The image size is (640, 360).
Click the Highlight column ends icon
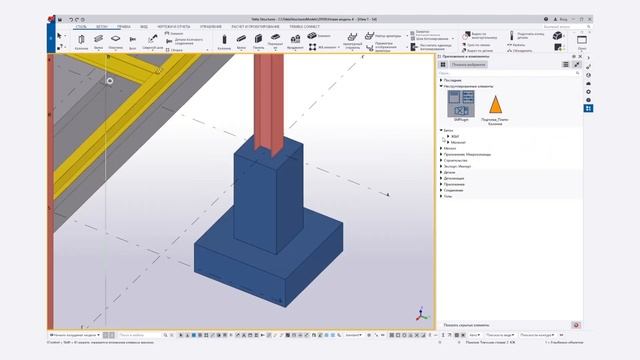(512, 36)
